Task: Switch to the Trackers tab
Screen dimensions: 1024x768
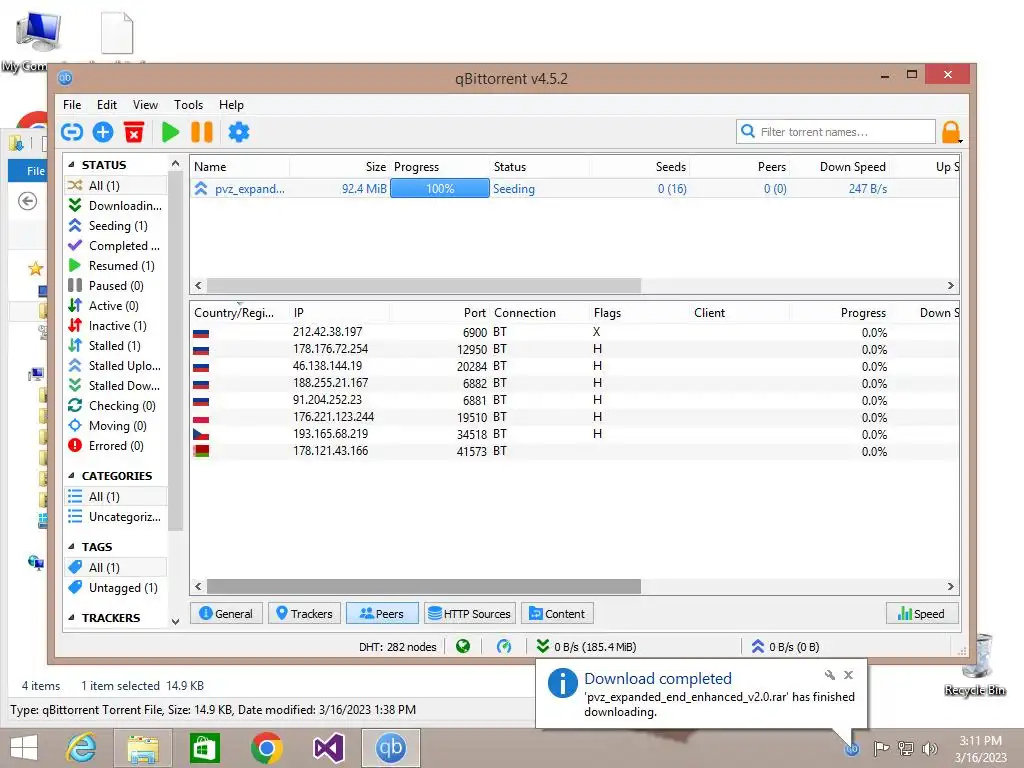Action: tap(304, 613)
